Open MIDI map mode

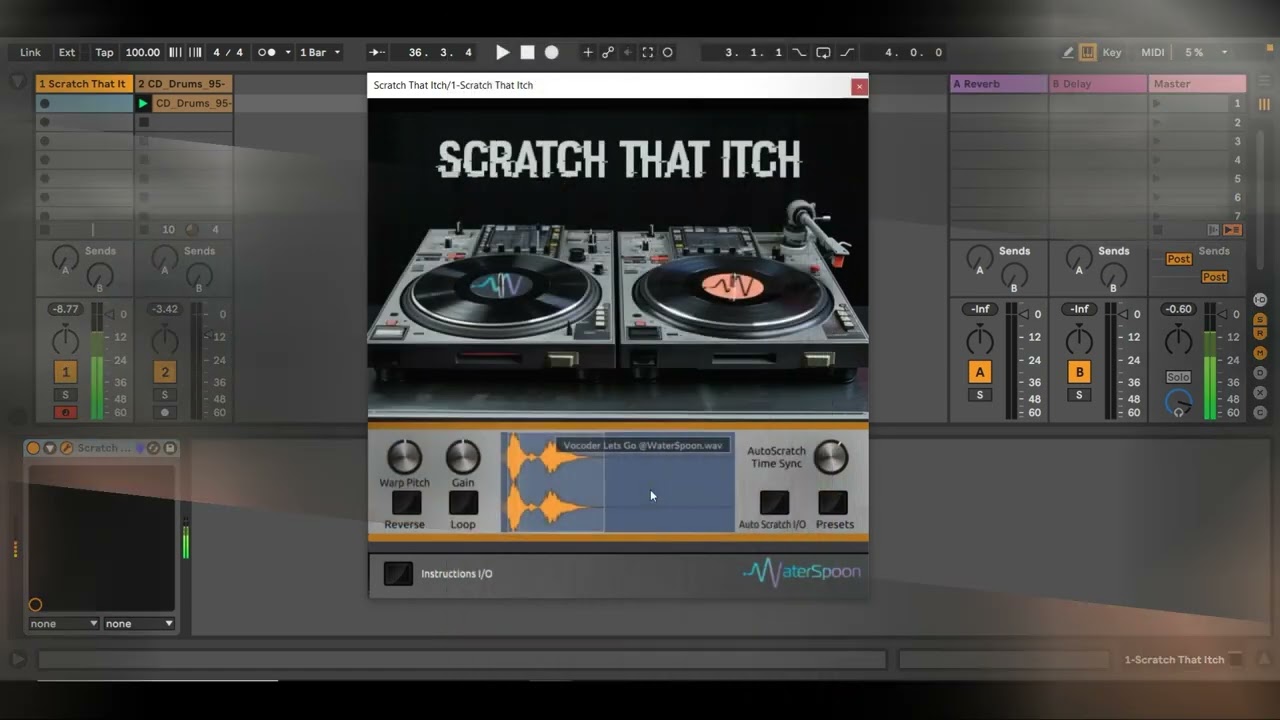[1152, 52]
